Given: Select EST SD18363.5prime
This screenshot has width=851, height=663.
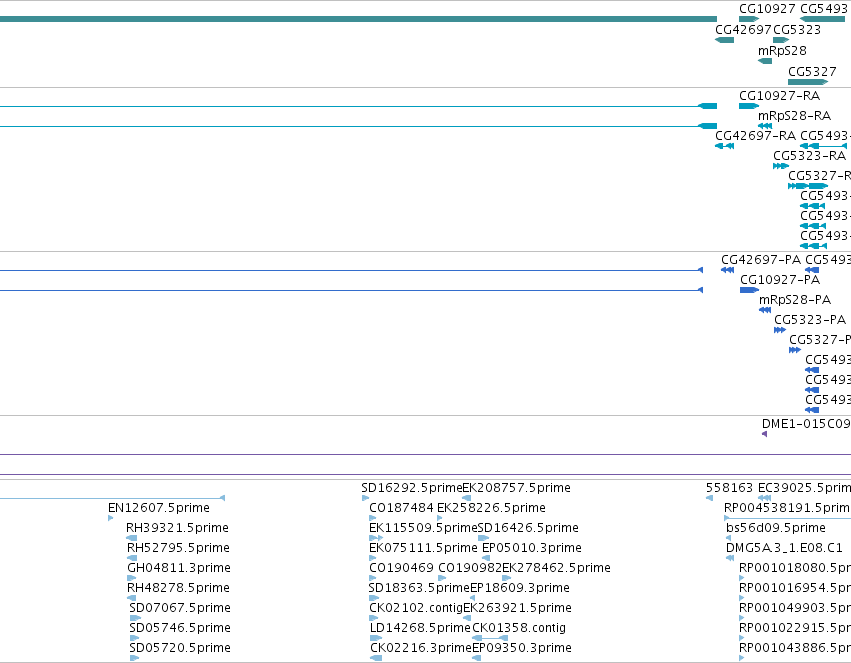Looking at the screenshot, I should (x=418, y=589).
